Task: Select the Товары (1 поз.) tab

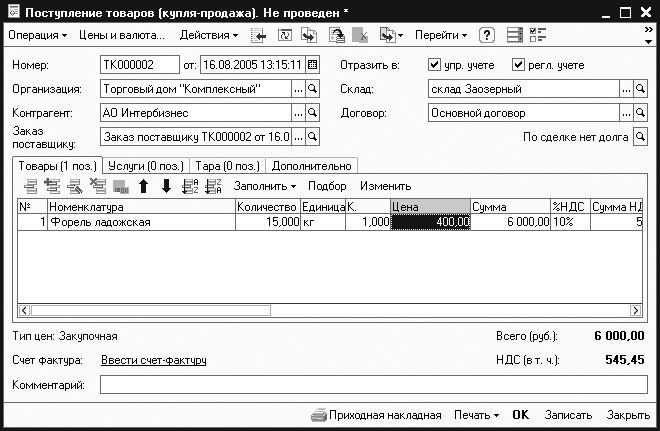Action: point(57,166)
